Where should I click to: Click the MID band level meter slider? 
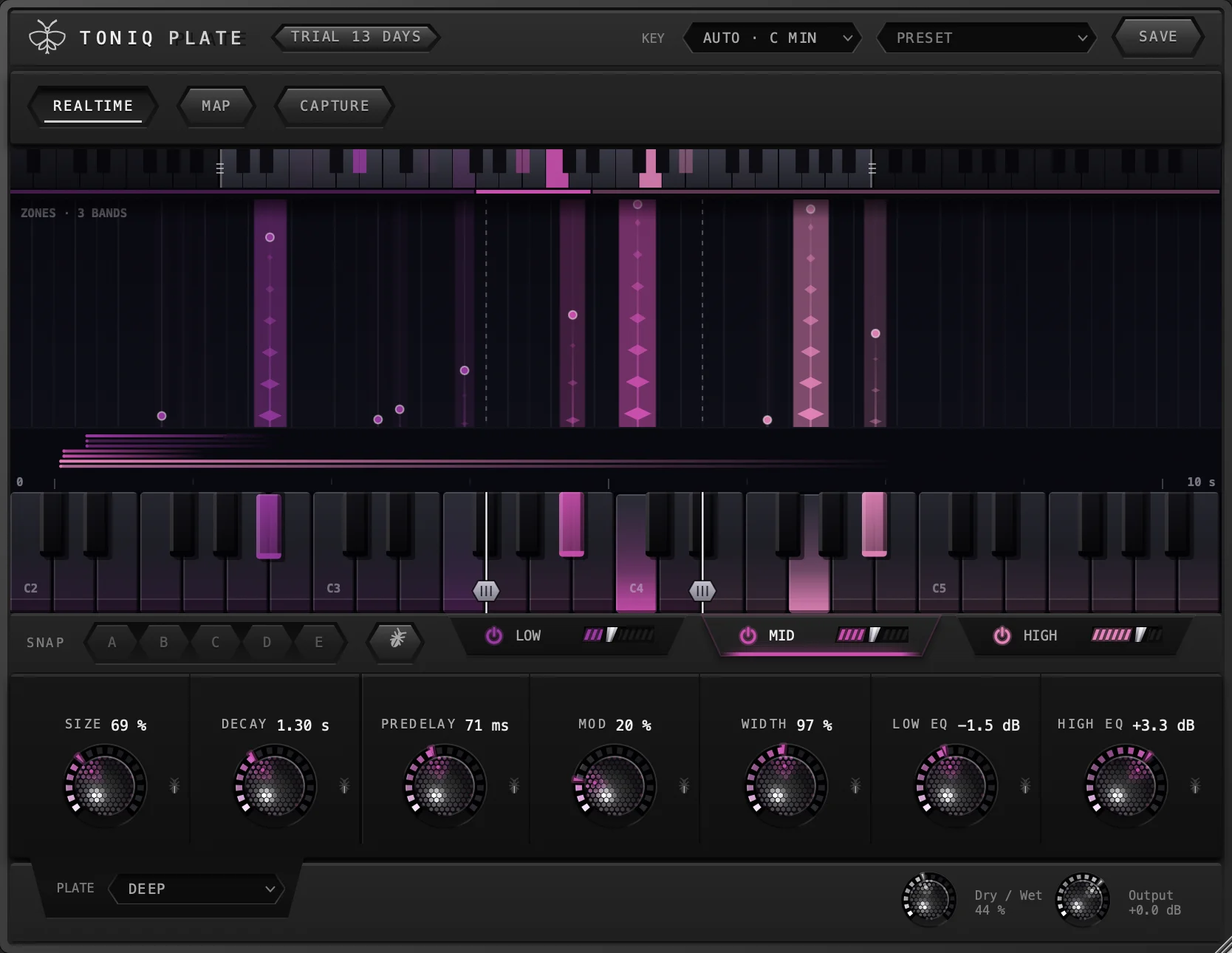[872, 635]
